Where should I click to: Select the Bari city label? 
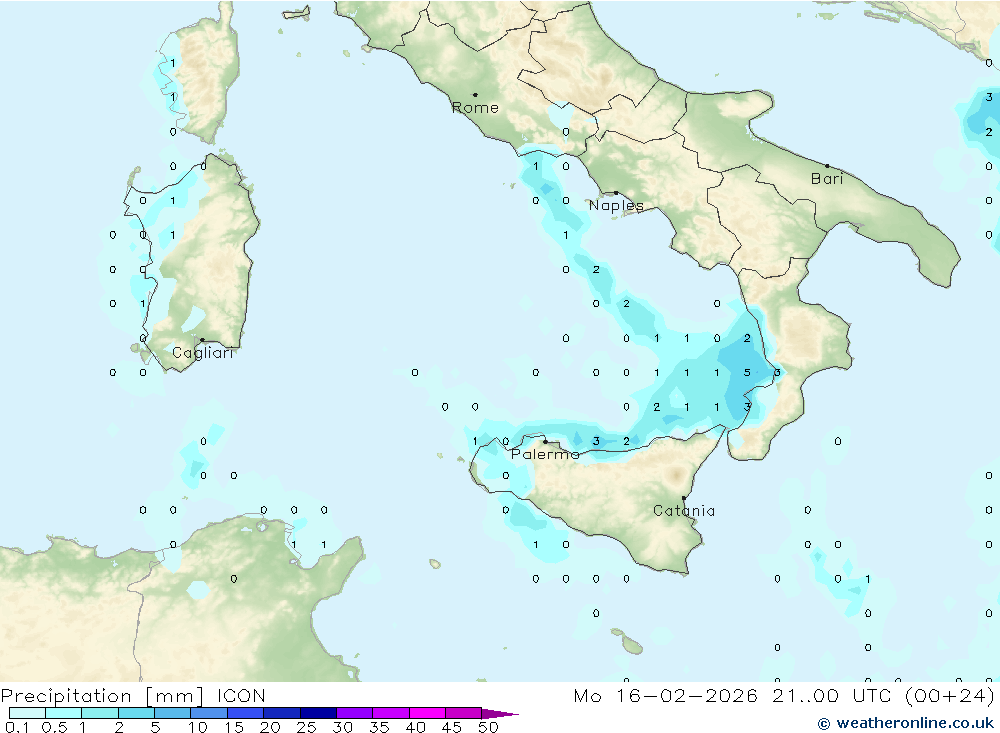827,179
